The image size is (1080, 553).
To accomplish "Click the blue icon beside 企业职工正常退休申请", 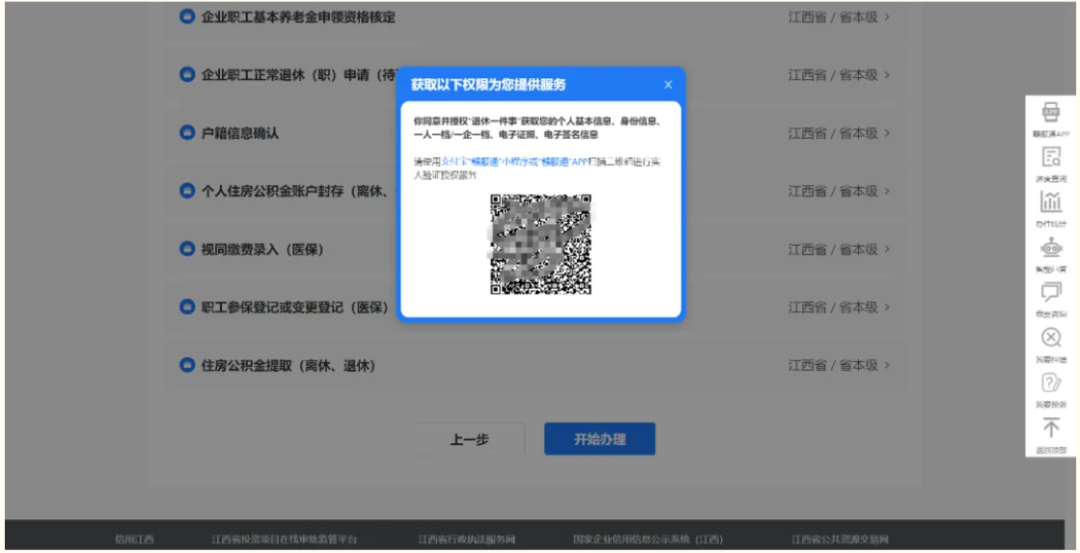I will tap(187, 74).
